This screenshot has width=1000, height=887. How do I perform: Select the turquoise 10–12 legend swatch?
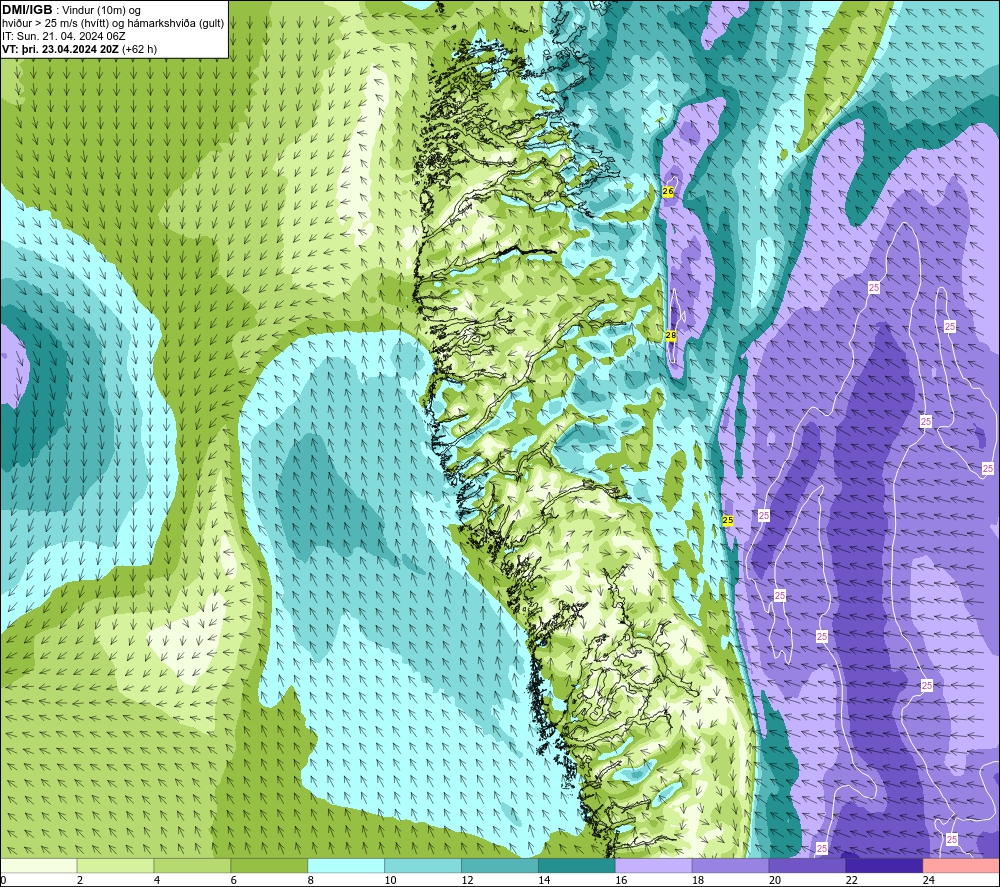point(423,866)
